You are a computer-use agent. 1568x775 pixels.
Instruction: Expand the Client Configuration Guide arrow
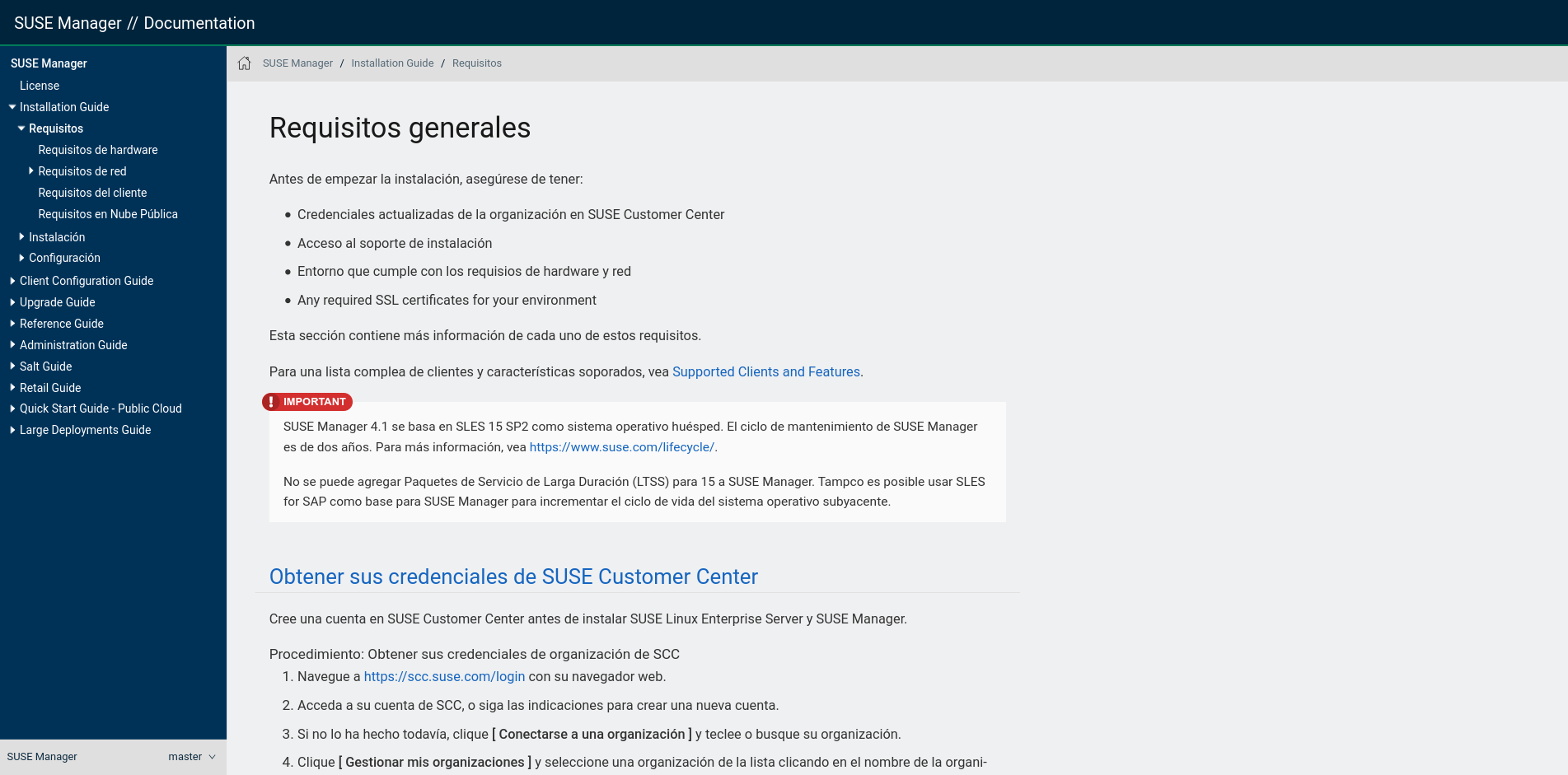[x=12, y=281]
